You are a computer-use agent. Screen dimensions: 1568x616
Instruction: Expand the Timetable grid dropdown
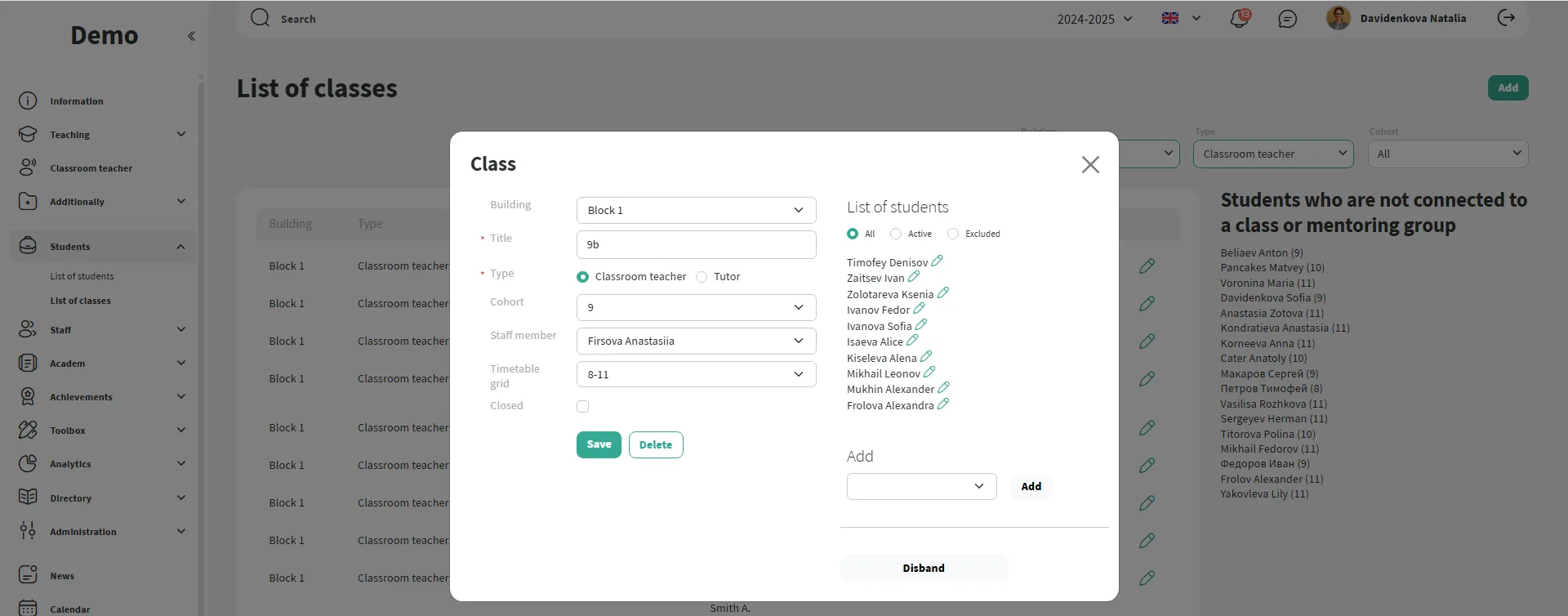(696, 374)
